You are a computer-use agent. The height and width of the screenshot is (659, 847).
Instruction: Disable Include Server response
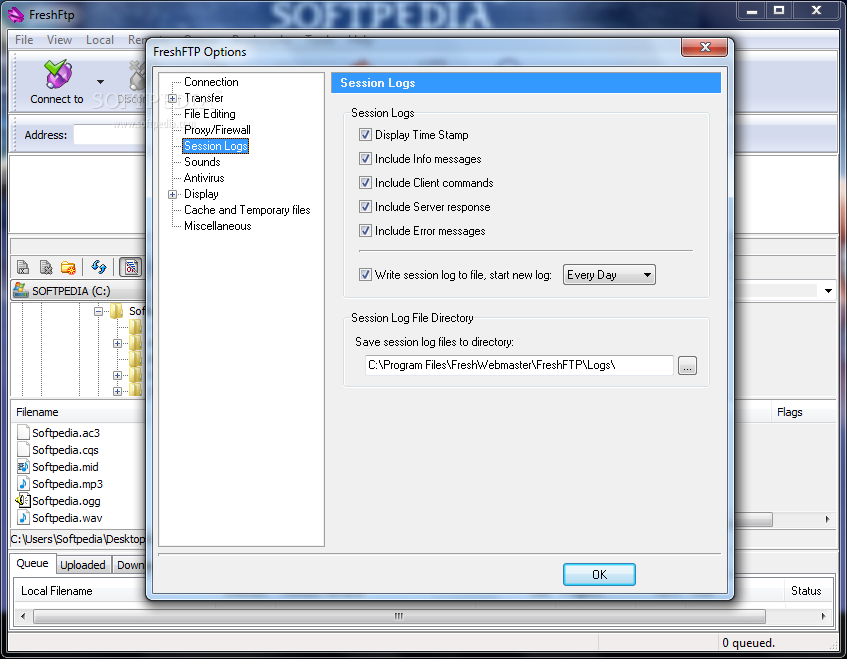(365, 206)
